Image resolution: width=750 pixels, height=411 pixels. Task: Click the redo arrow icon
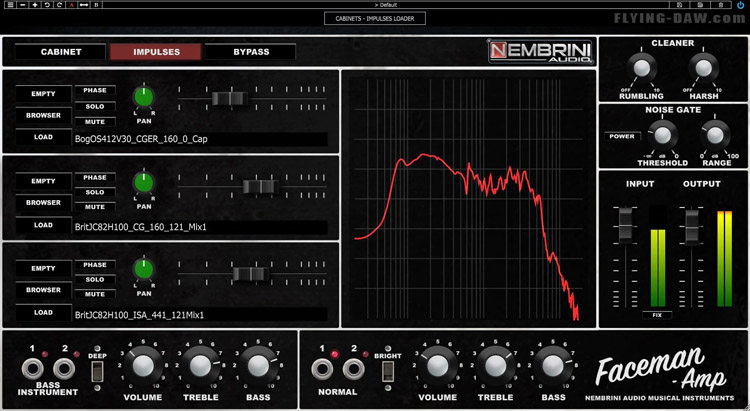(59, 4)
